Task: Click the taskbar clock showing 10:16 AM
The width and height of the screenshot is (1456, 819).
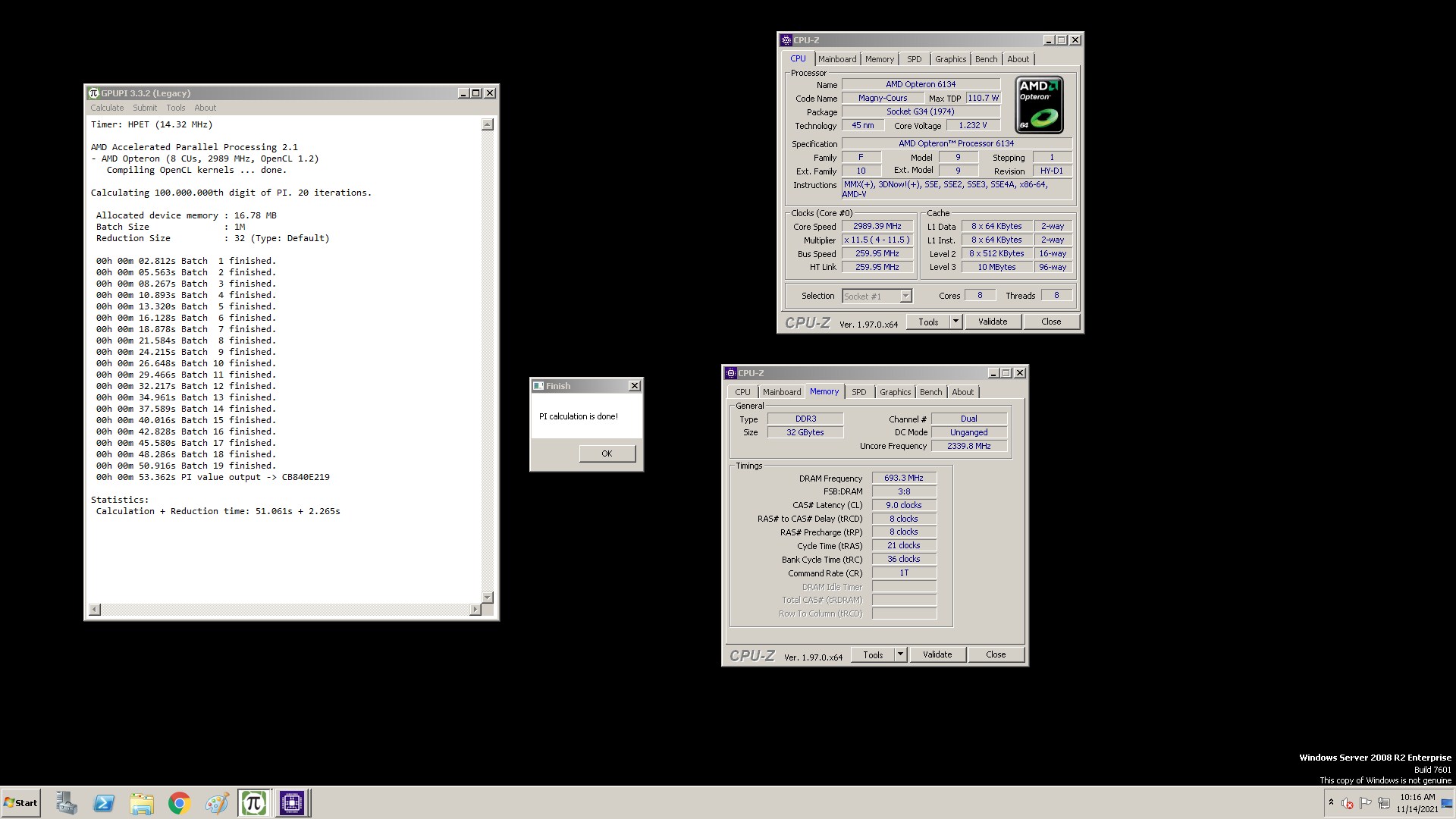Action: pyautogui.click(x=1417, y=803)
